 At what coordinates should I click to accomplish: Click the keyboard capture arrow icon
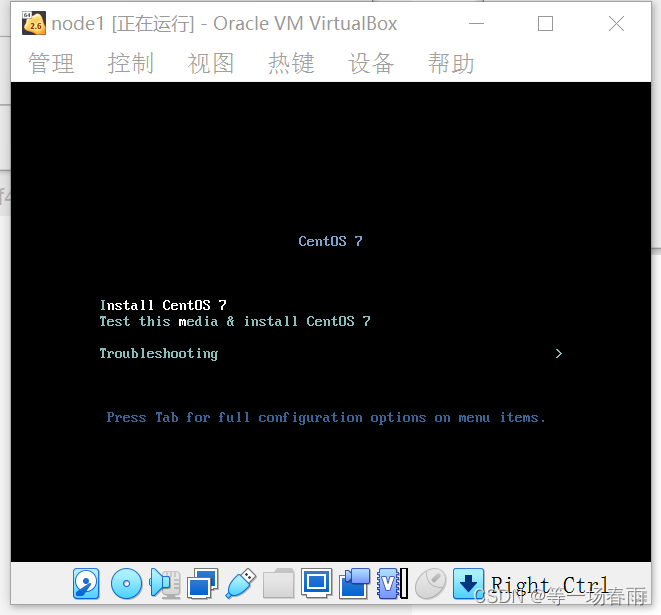(x=468, y=584)
